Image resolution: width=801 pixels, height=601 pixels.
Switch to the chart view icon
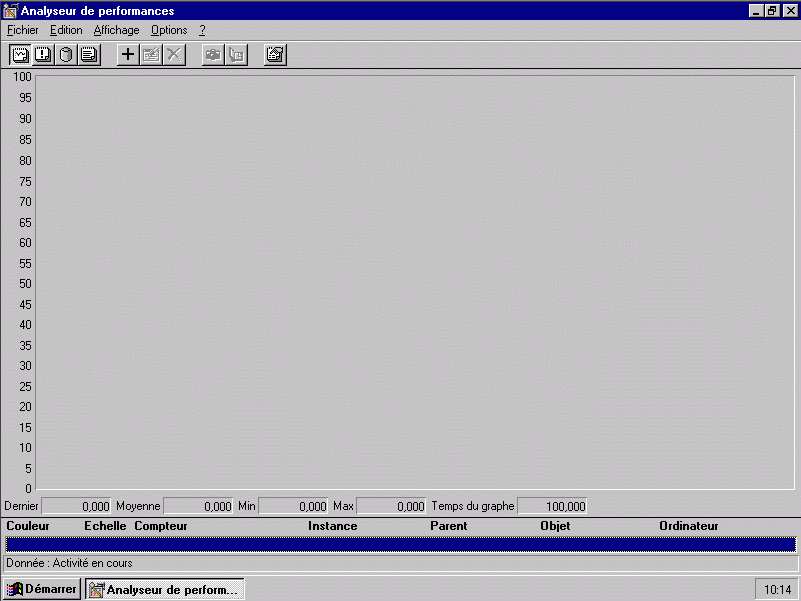(x=20, y=55)
